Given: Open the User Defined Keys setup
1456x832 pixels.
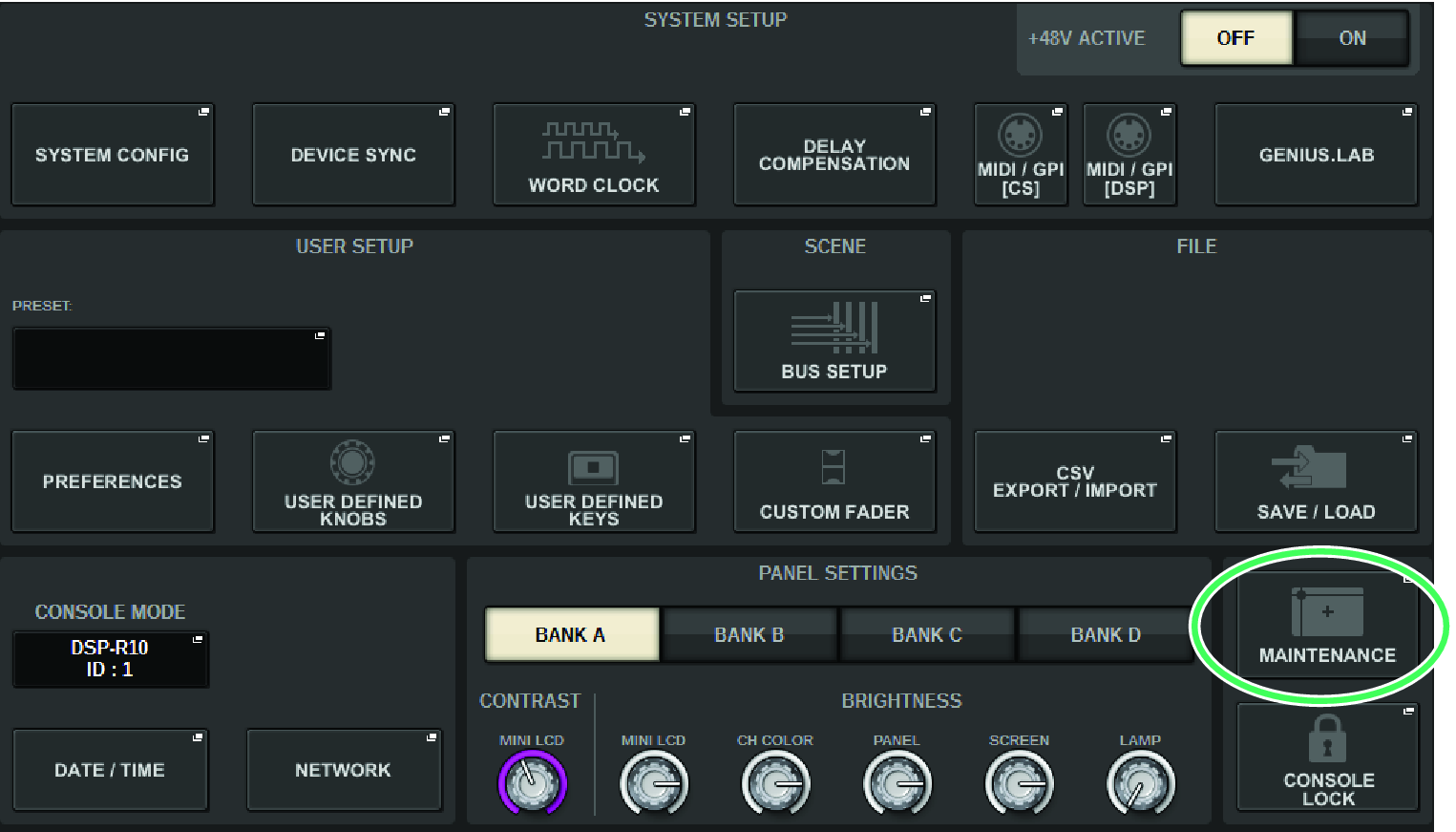Looking at the screenshot, I should point(594,480).
